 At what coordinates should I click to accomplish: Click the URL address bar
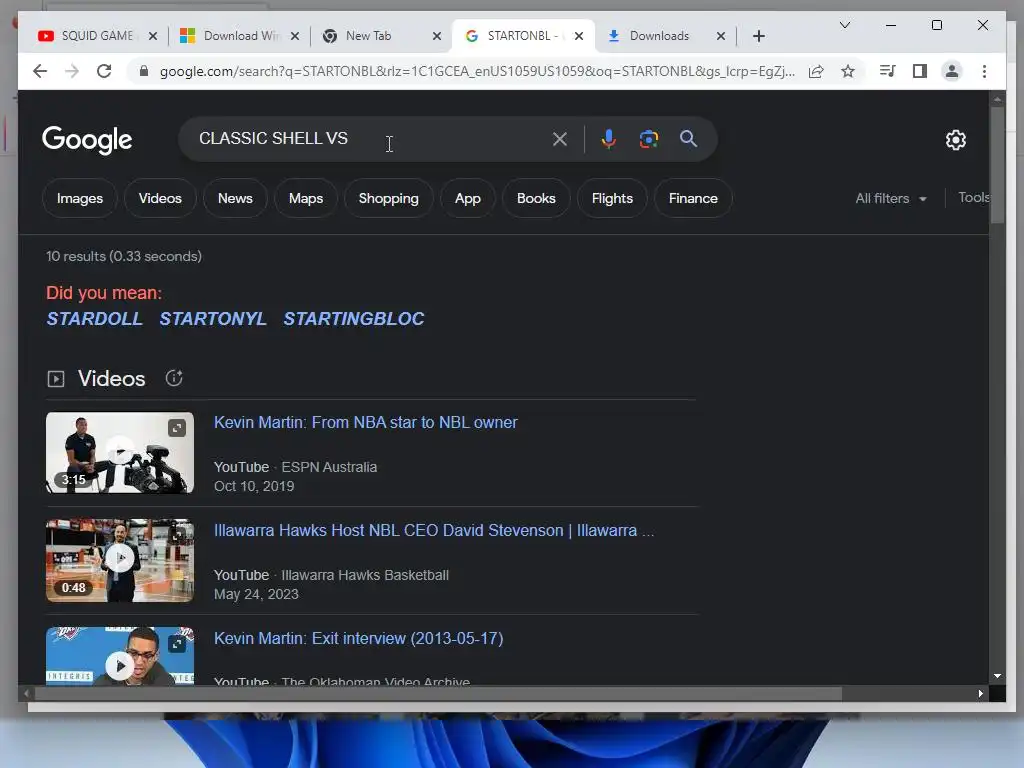click(477, 71)
